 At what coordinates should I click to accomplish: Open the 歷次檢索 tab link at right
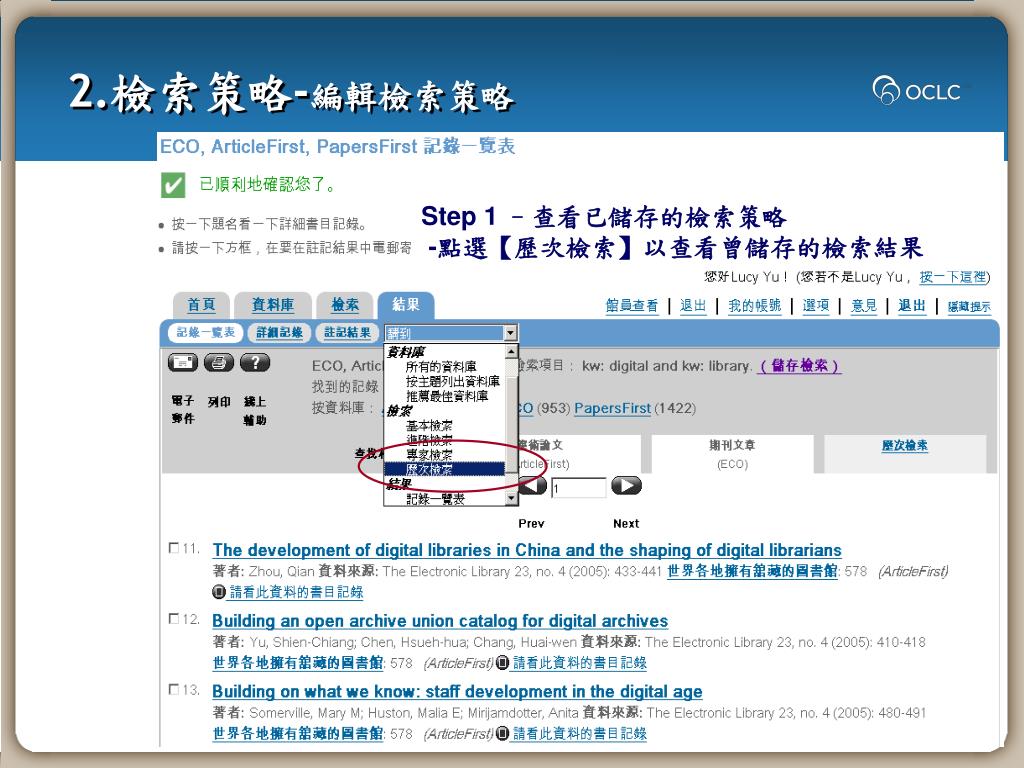[x=904, y=445]
